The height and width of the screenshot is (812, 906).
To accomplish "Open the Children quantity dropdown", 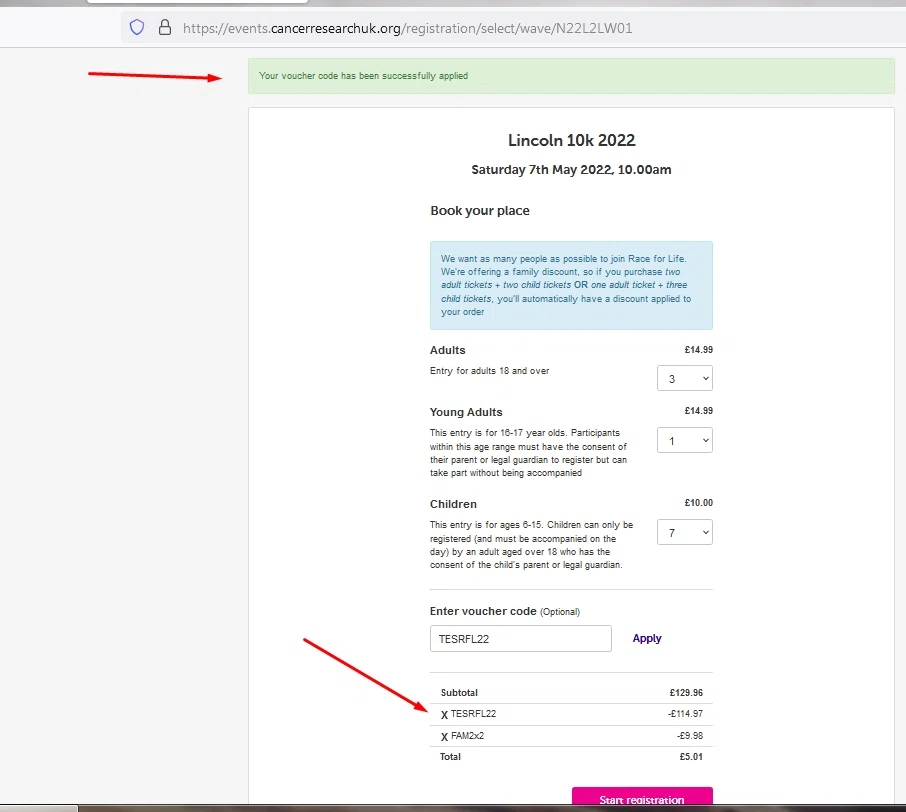I will 685,532.
